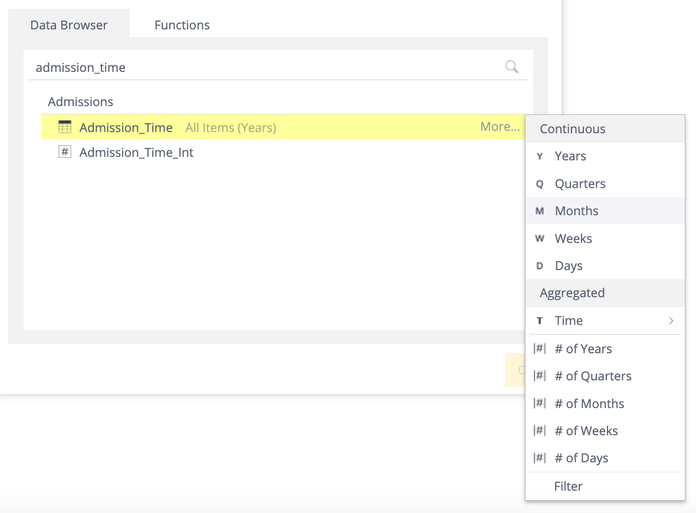The image size is (696, 513).
Task: Click the T icon beside Time
Action: [x=540, y=321]
